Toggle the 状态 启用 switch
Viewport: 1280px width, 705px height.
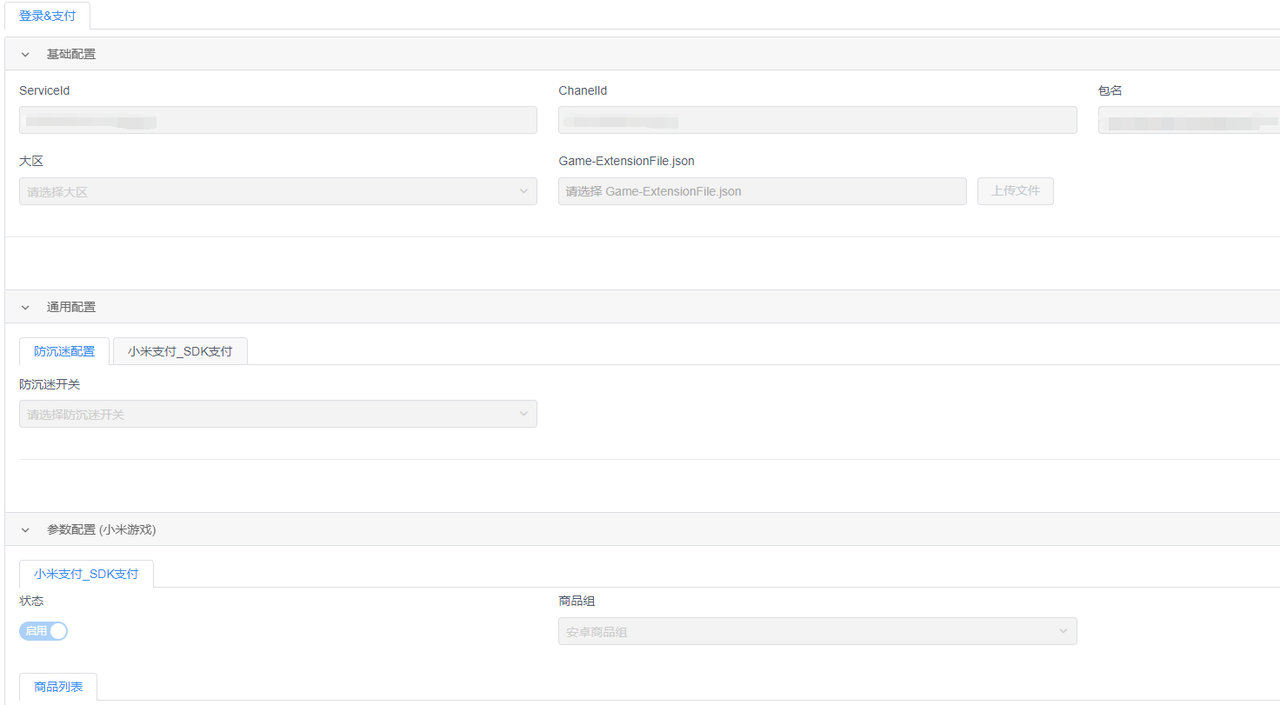pos(43,631)
